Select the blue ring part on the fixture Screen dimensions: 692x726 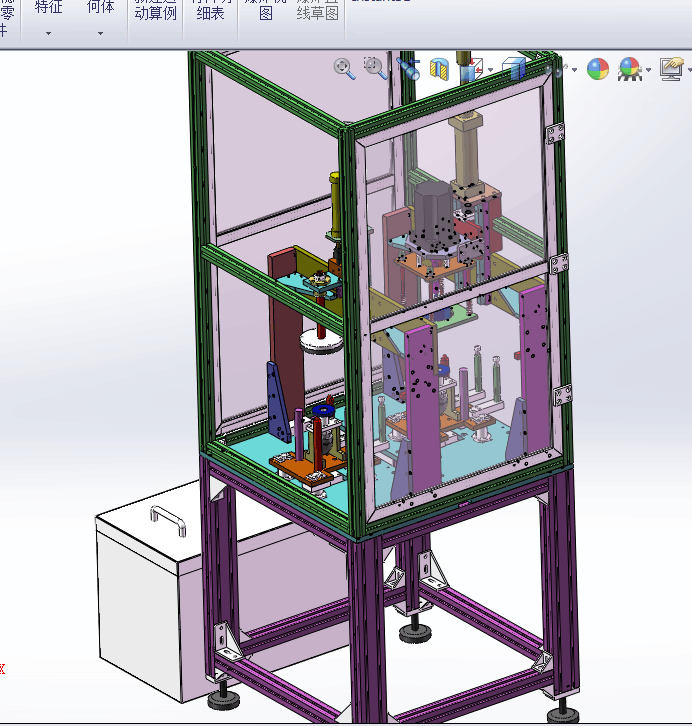coord(324,411)
